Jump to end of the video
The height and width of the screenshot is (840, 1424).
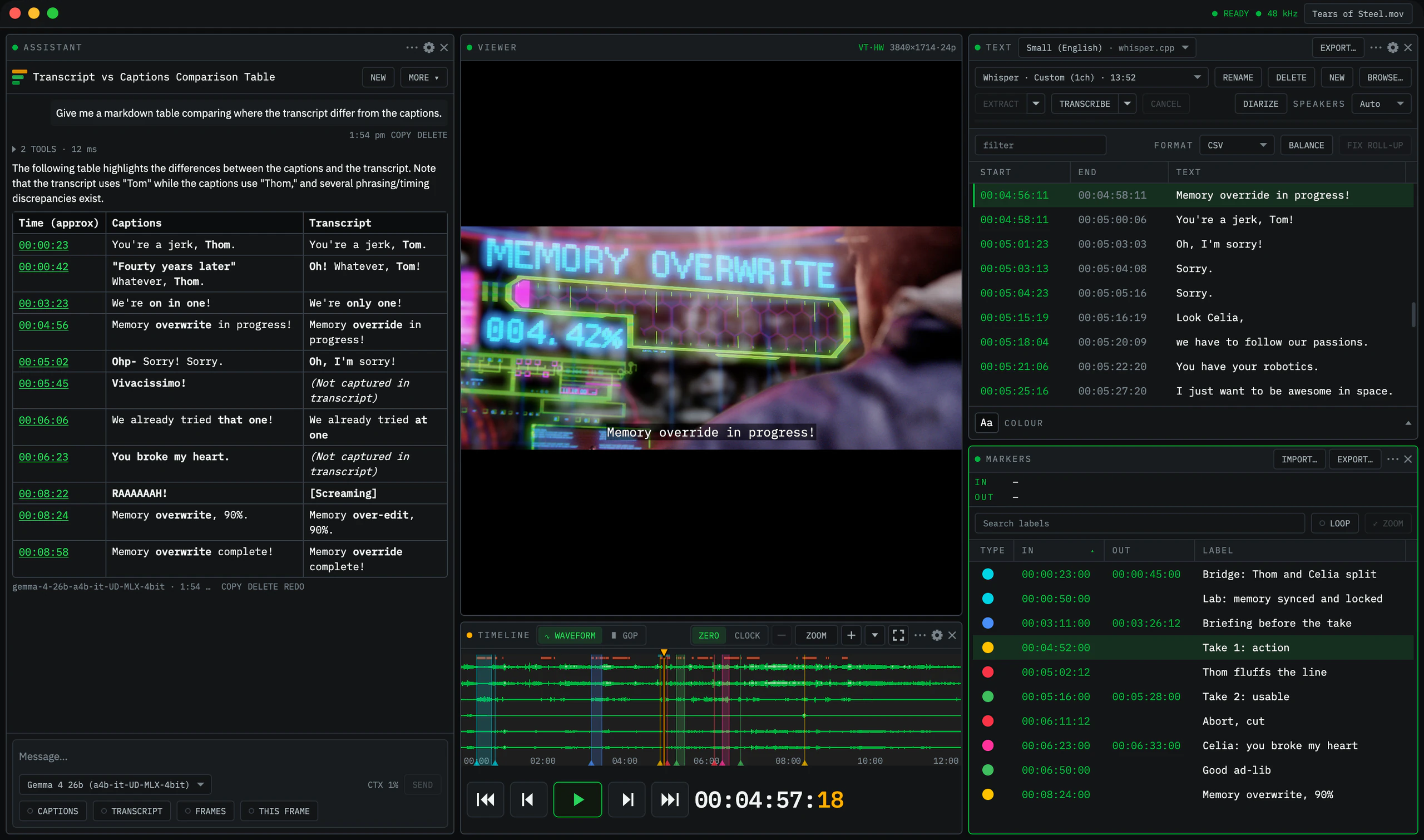[x=670, y=799]
